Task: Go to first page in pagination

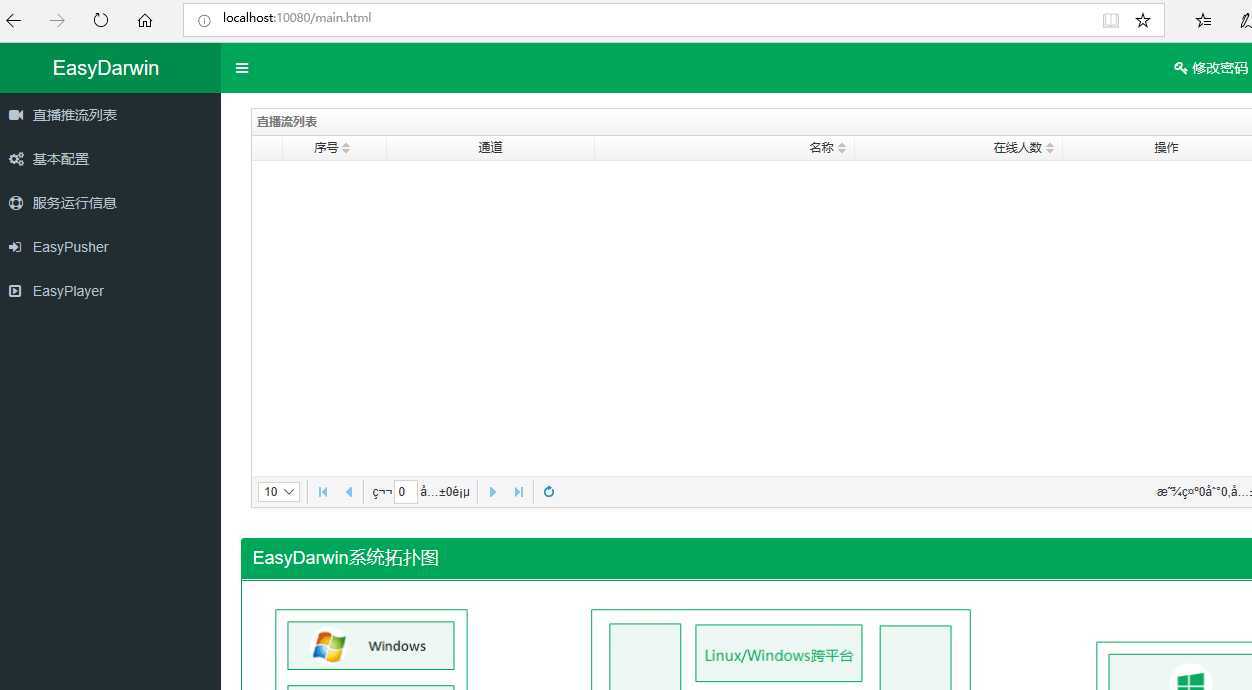Action: pos(323,492)
